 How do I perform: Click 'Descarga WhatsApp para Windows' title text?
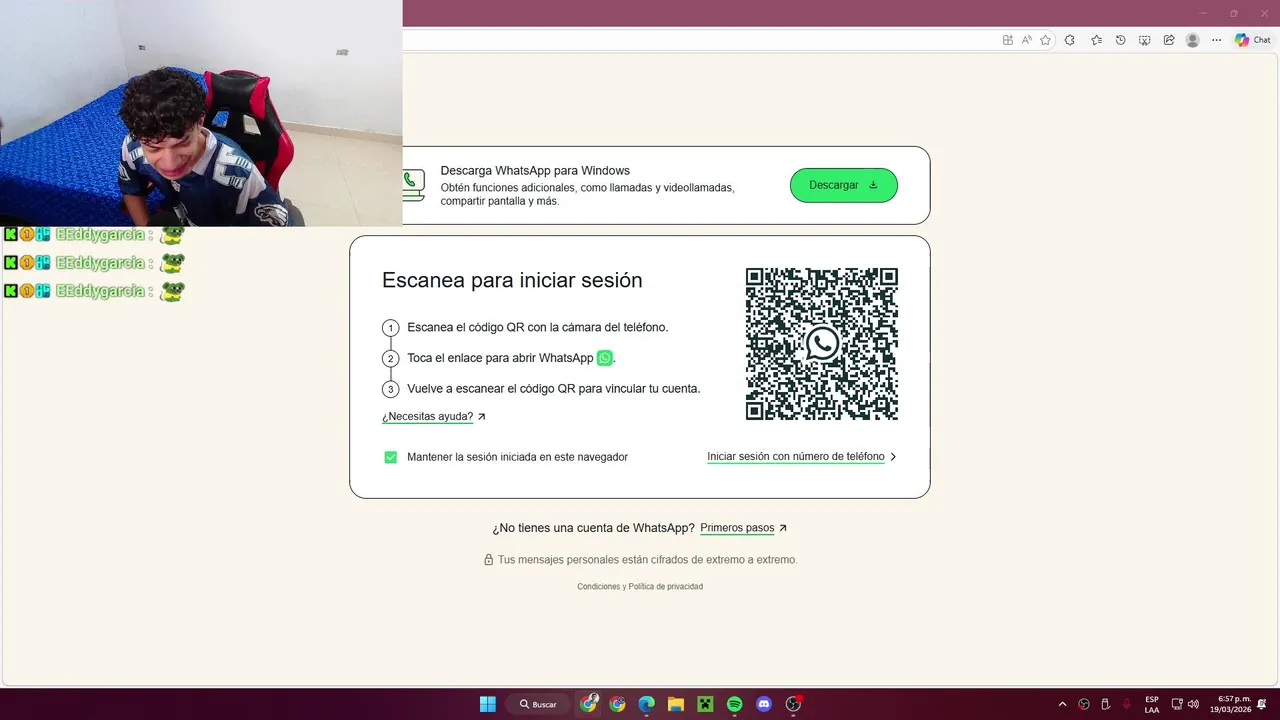pyautogui.click(x=535, y=171)
